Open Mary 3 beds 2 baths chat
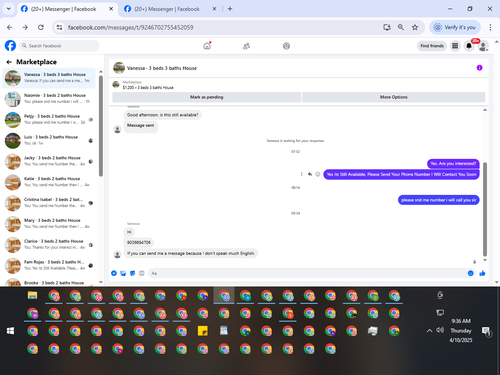Viewport: 500px width, 375px height. click(49, 223)
